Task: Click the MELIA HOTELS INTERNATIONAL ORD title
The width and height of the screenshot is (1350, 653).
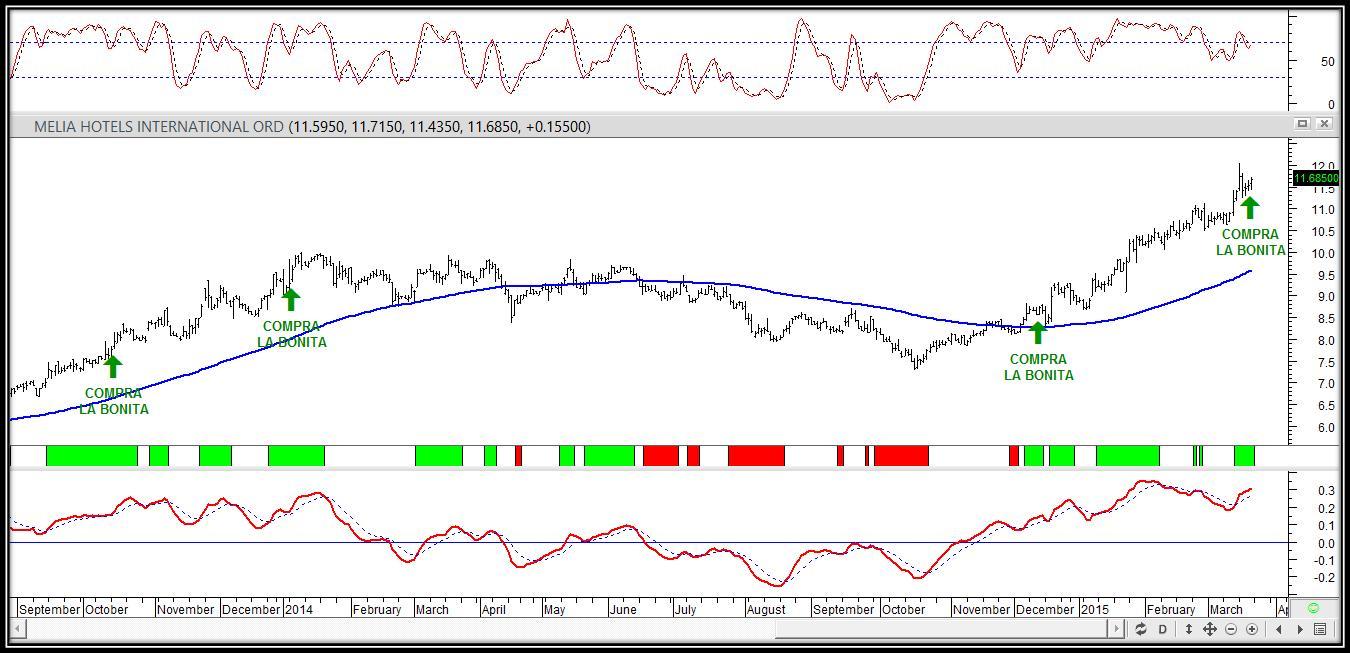Action: [159, 126]
